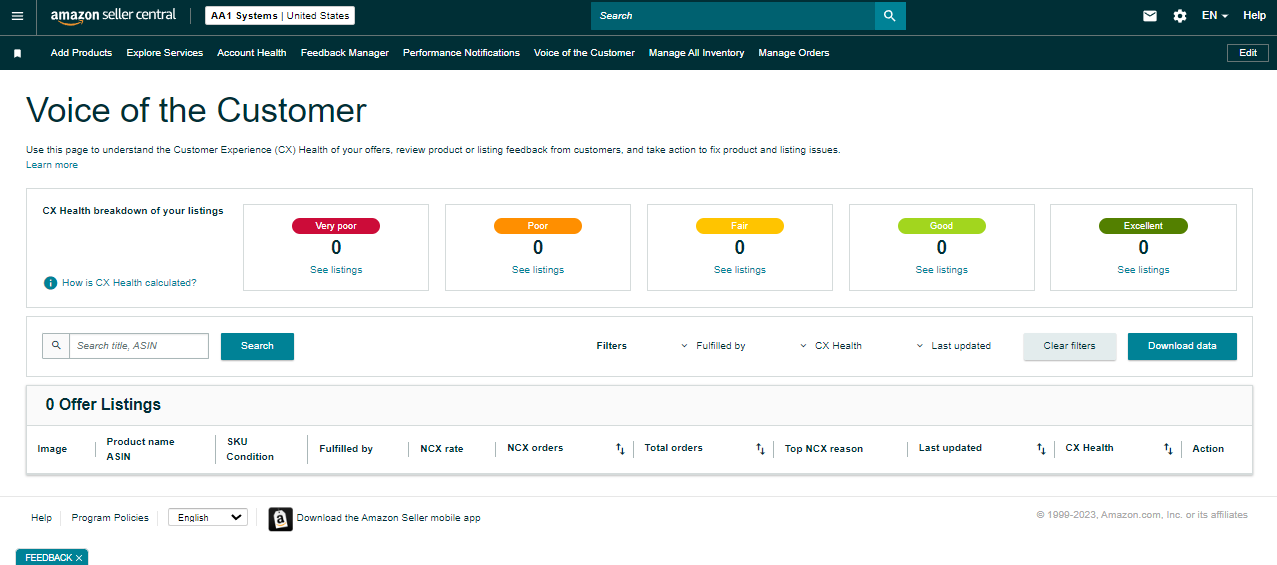This screenshot has width=1277, height=565.
Task: Open the messages envelope icon
Action: (1150, 16)
